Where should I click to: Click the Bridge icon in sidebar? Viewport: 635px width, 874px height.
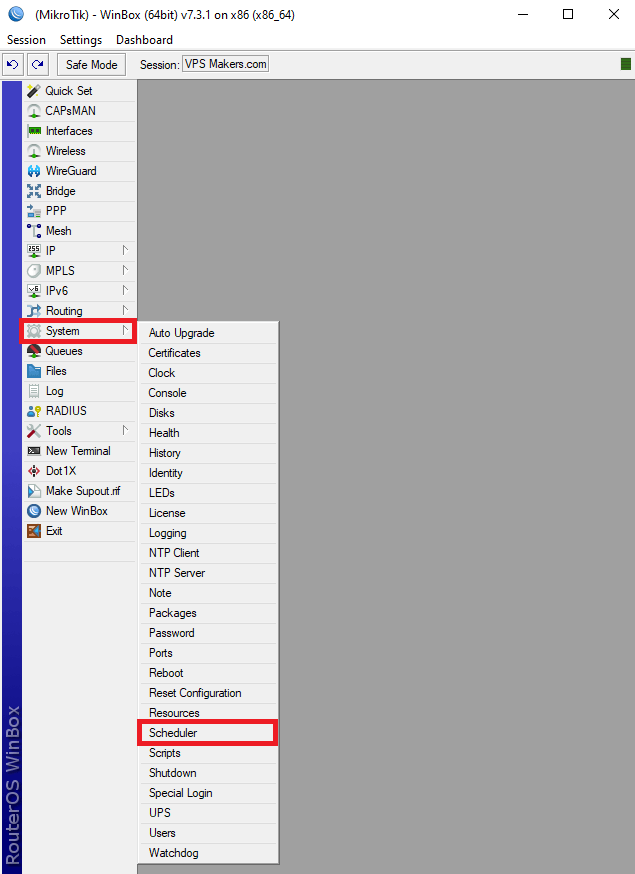pyautogui.click(x=34, y=191)
